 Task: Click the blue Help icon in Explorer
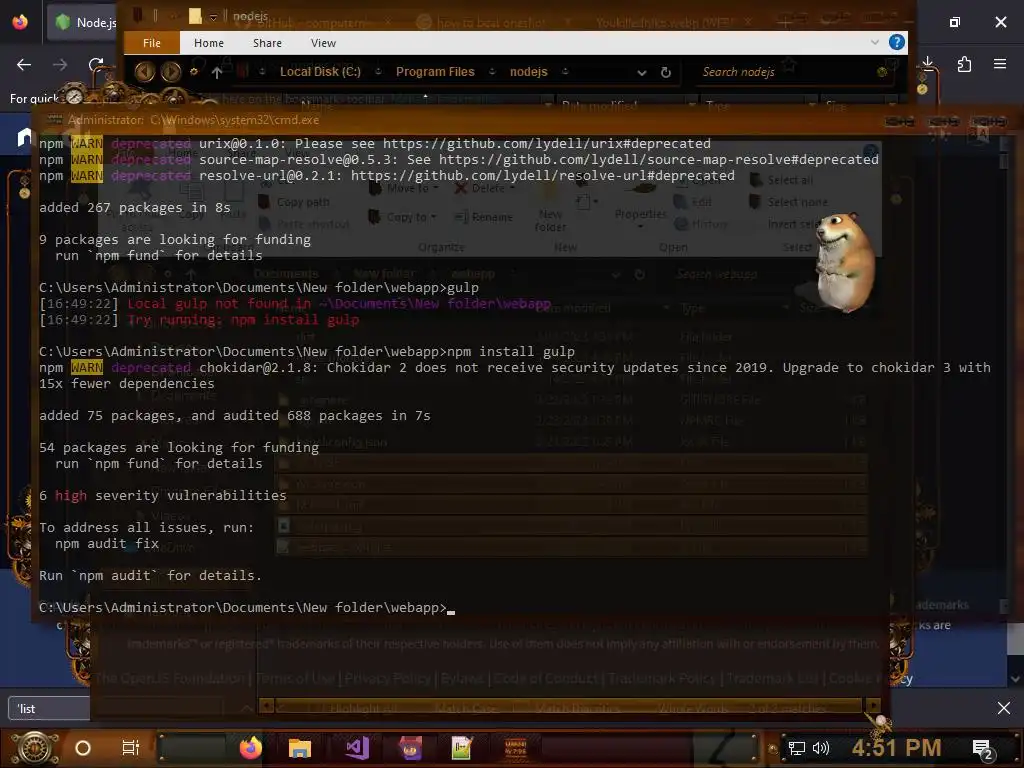tap(897, 42)
